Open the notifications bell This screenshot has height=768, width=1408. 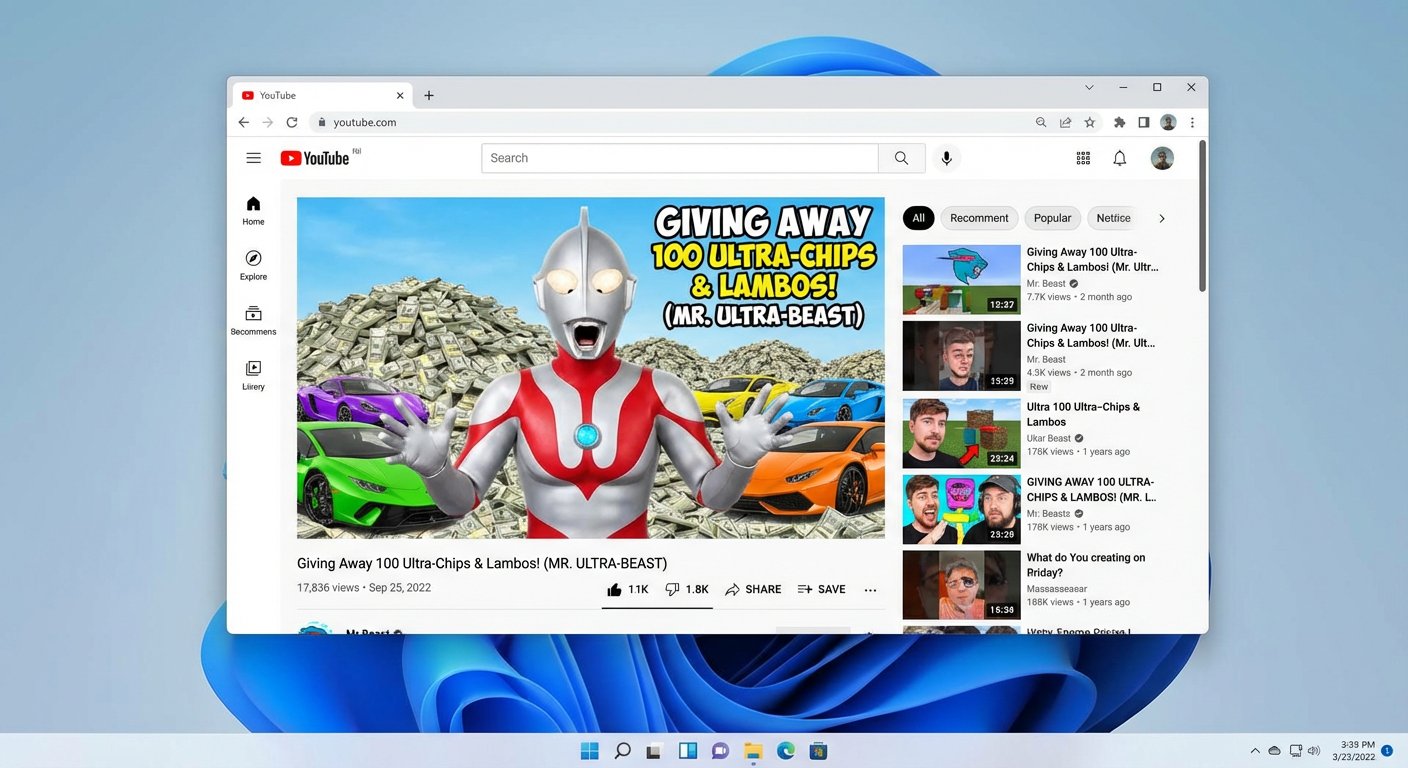pyautogui.click(x=1120, y=158)
